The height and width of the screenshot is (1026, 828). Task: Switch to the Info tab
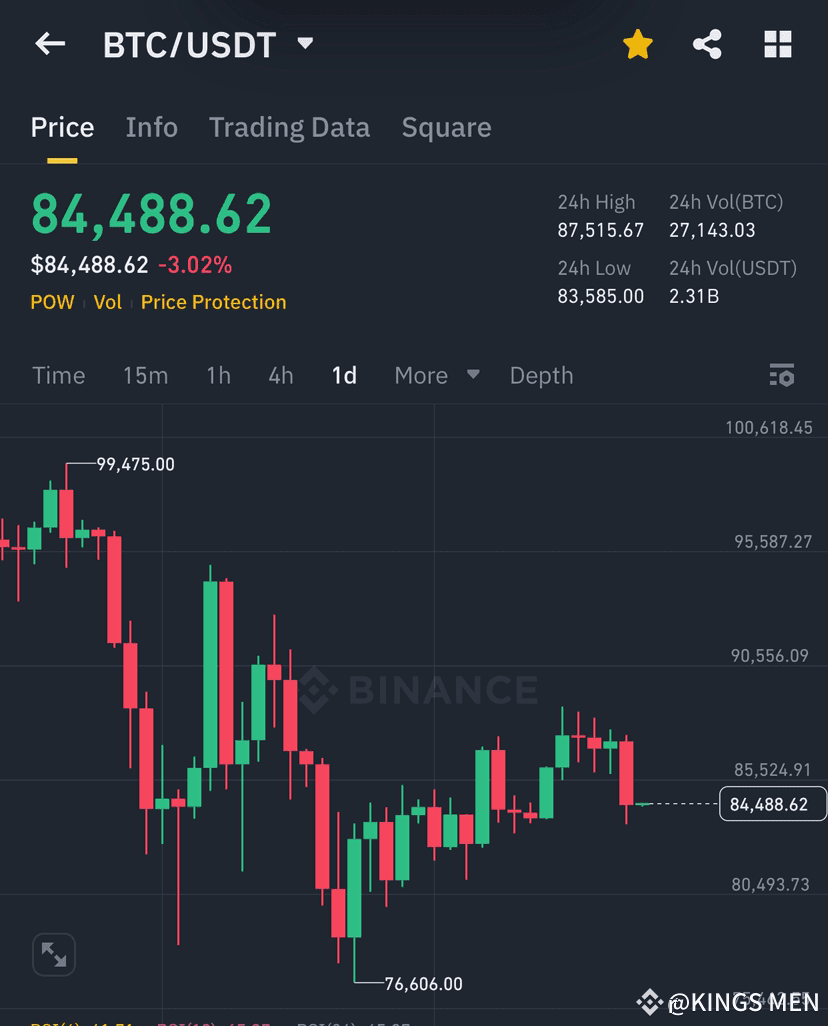point(151,127)
